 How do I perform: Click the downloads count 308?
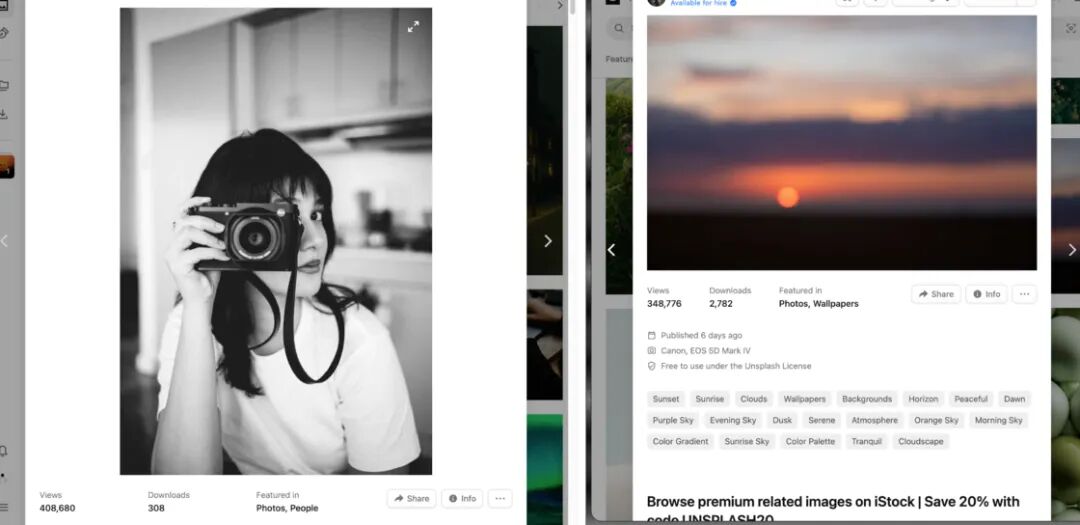pyautogui.click(x=155, y=508)
